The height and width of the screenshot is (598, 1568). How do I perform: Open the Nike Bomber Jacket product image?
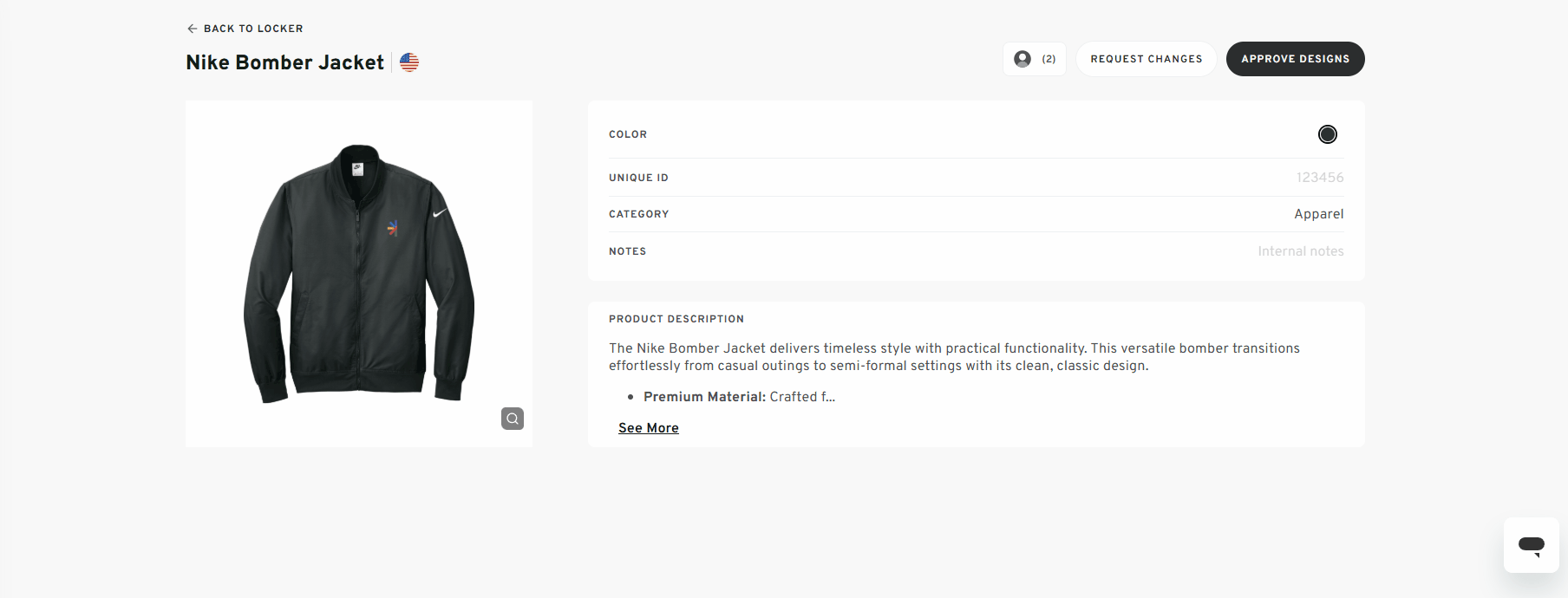tap(359, 274)
